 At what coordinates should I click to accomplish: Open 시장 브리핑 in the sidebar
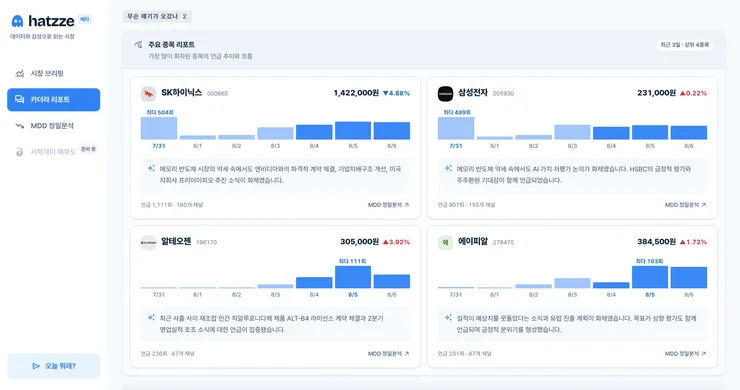[x=53, y=74]
